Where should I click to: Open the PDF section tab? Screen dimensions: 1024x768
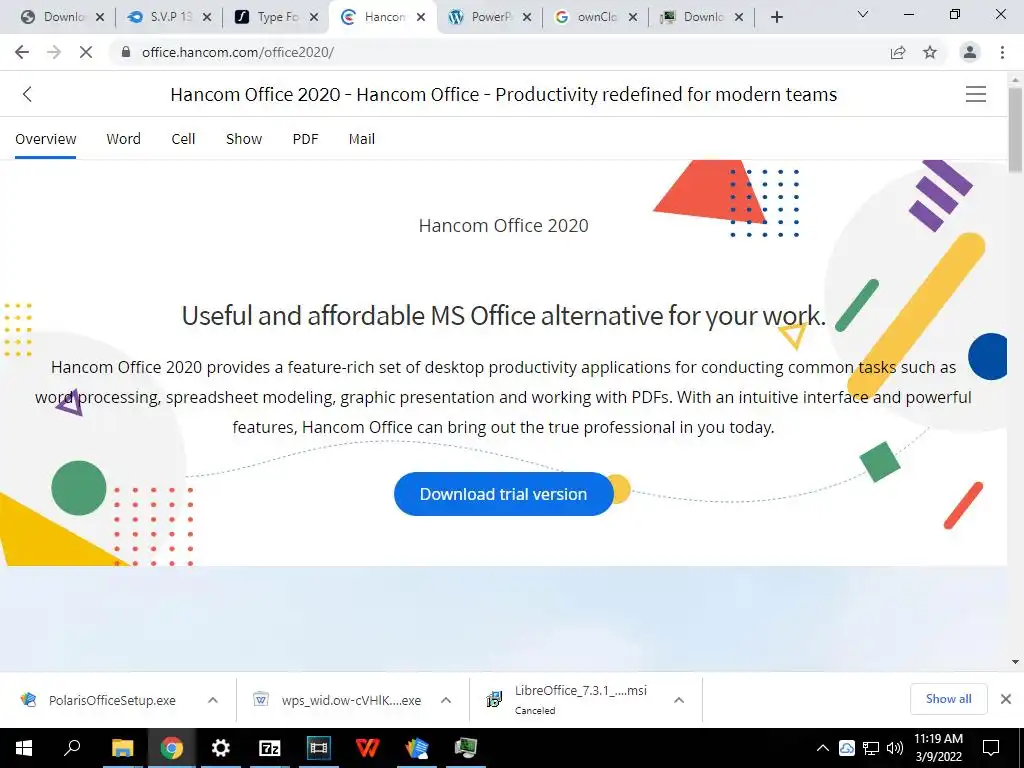(305, 139)
